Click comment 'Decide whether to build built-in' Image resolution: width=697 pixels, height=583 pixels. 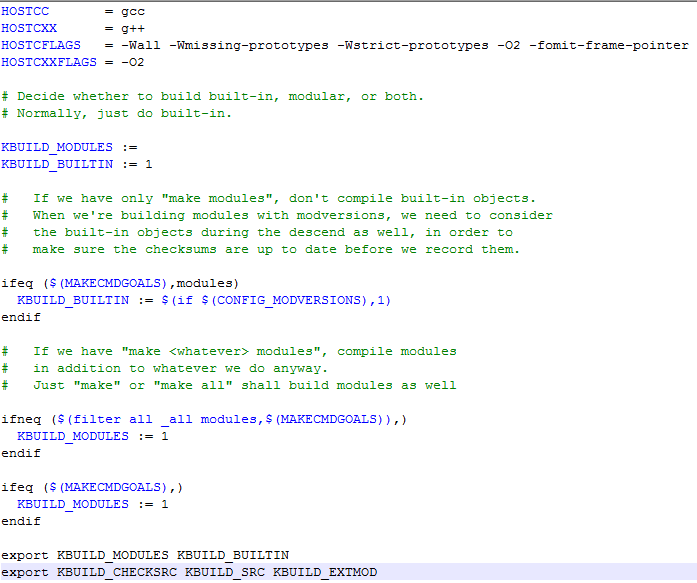(148, 96)
